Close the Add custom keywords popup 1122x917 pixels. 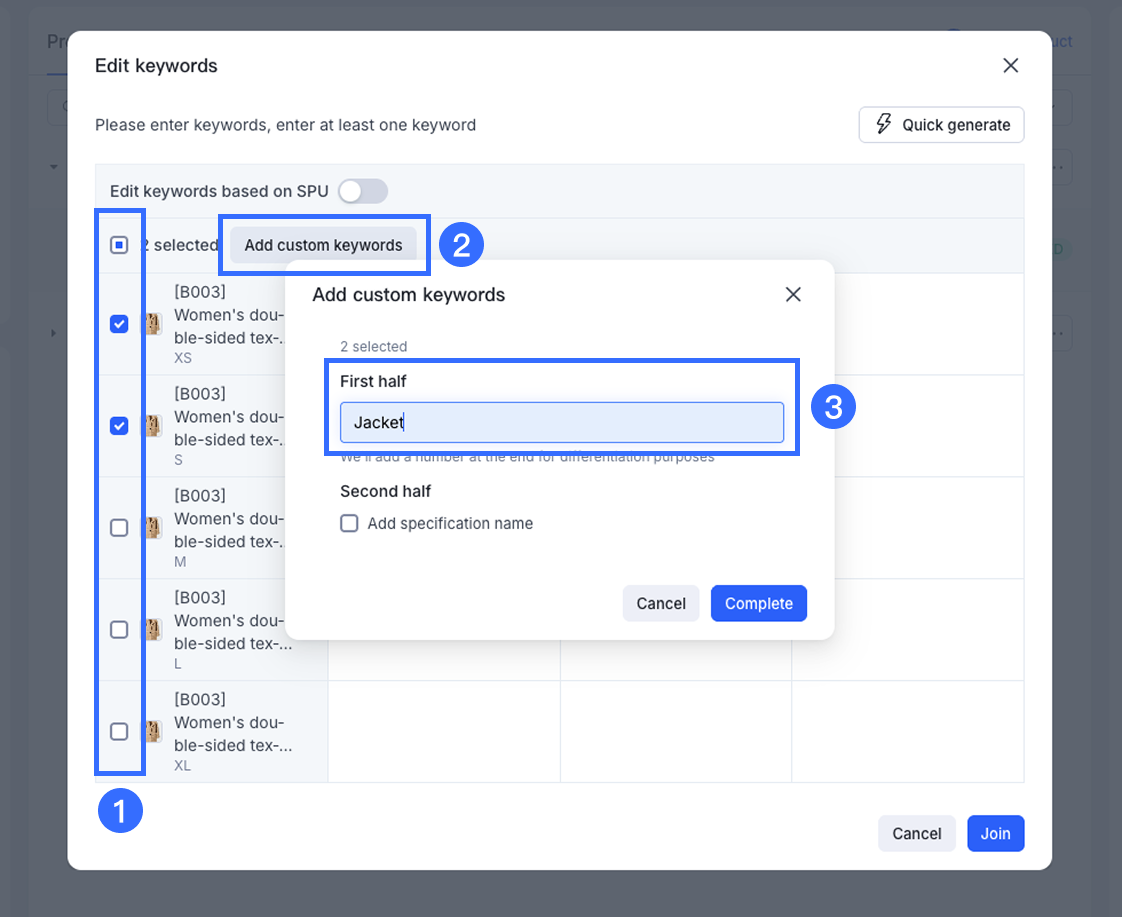[793, 294]
